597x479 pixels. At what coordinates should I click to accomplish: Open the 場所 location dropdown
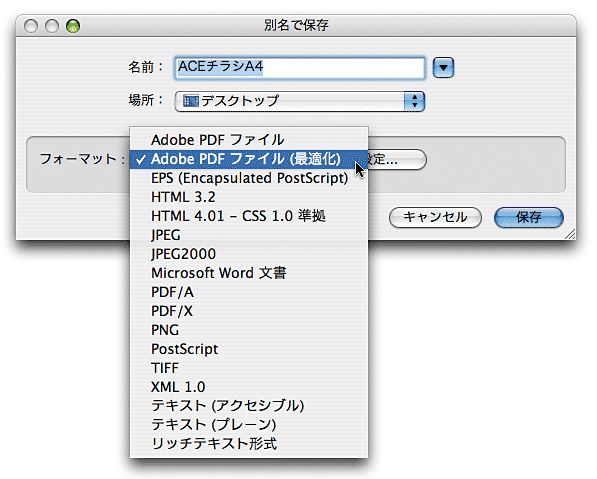300,101
